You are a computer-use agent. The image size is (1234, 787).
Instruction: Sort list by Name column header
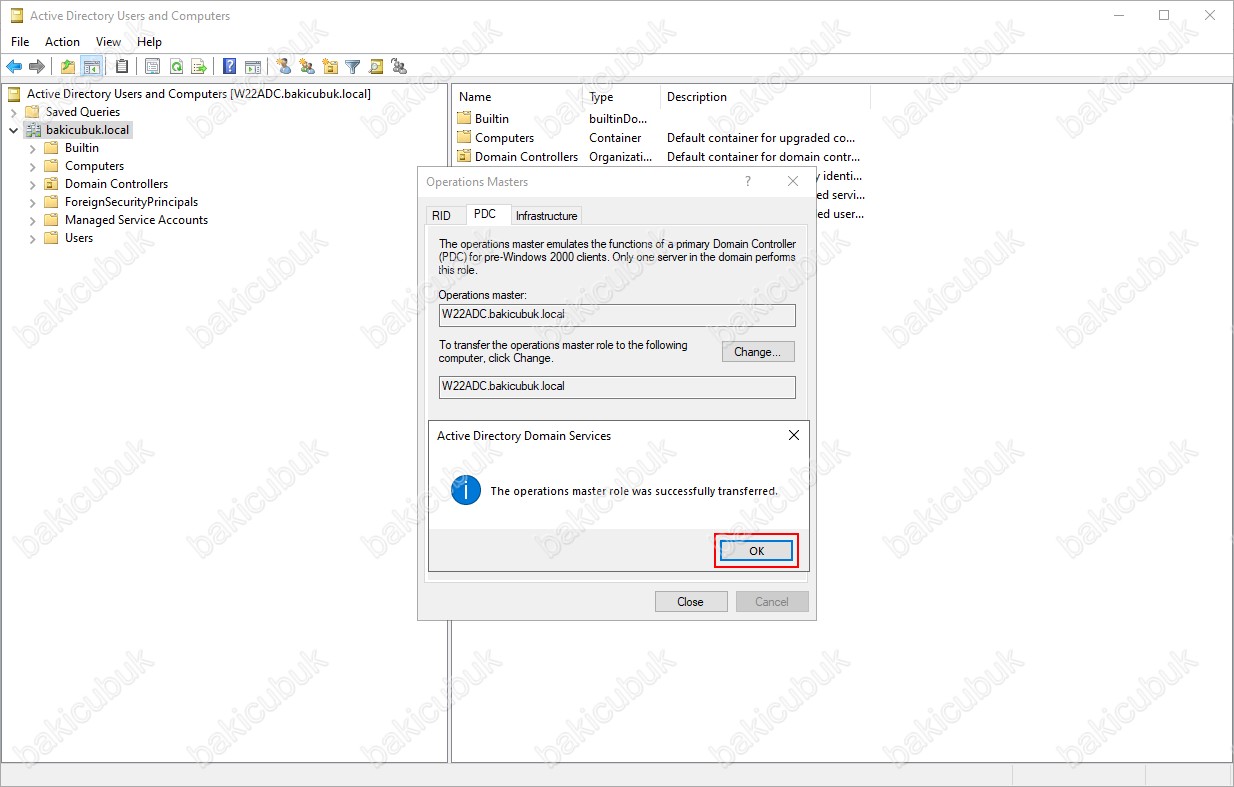tap(517, 97)
